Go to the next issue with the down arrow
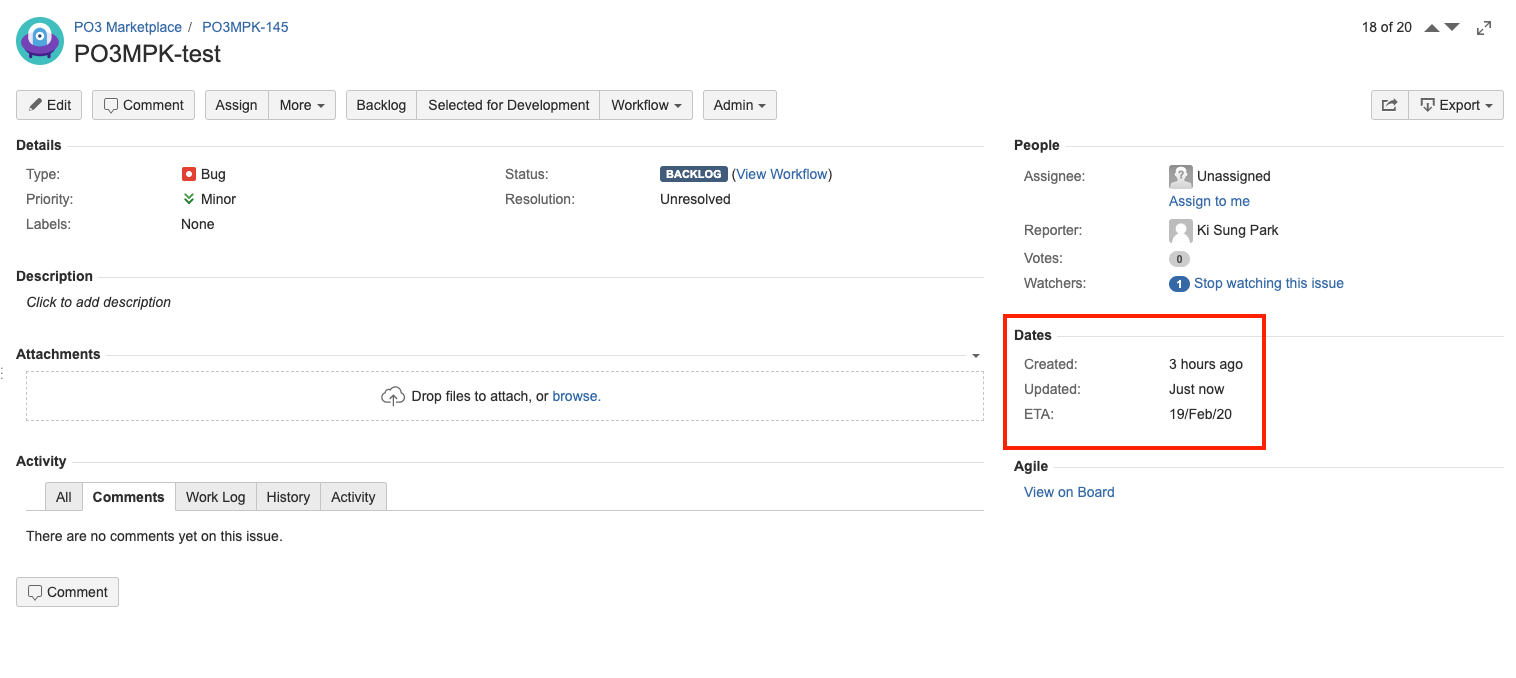Screen dimensions: 1516x678 coord(1452,28)
